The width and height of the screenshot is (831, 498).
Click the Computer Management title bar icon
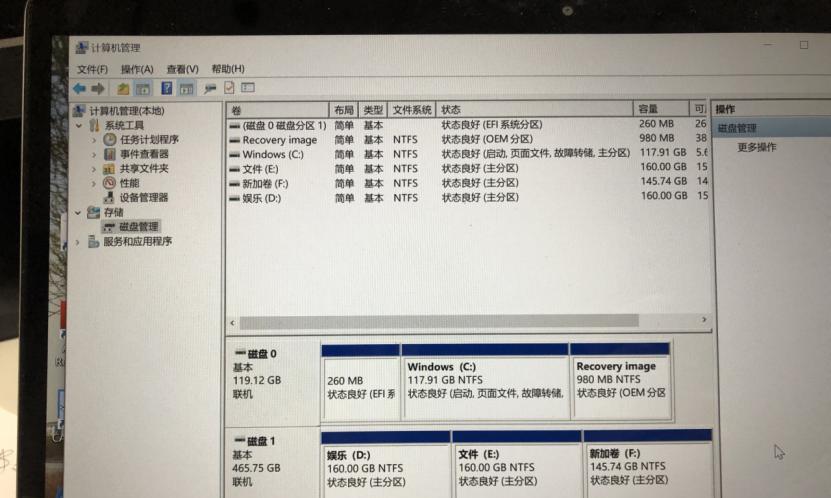point(81,48)
